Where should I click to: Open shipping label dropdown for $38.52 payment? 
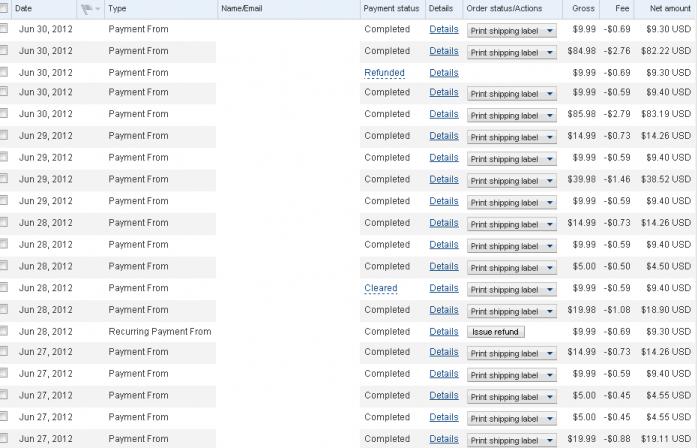(x=511, y=181)
